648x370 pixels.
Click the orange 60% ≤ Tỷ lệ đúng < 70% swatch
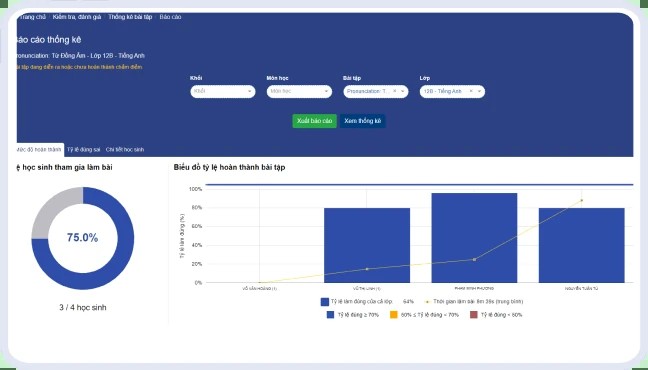[394, 315]
